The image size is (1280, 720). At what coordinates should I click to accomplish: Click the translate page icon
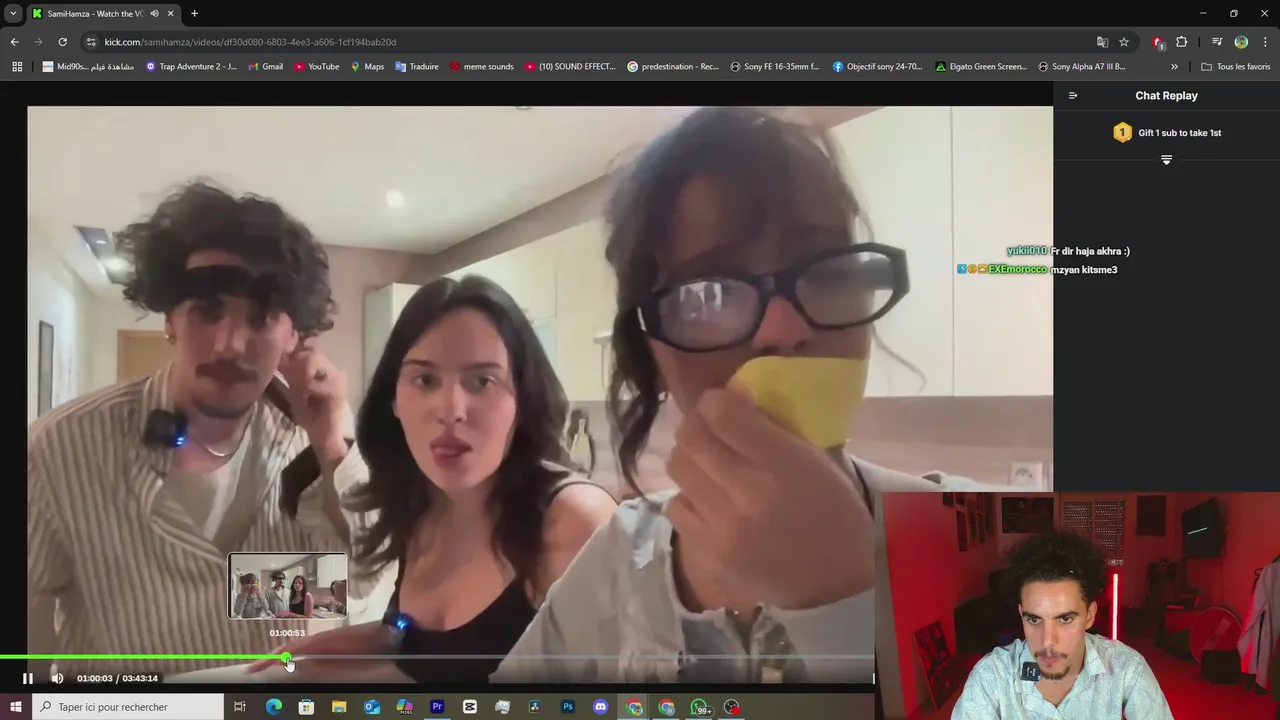point(1102,42)
